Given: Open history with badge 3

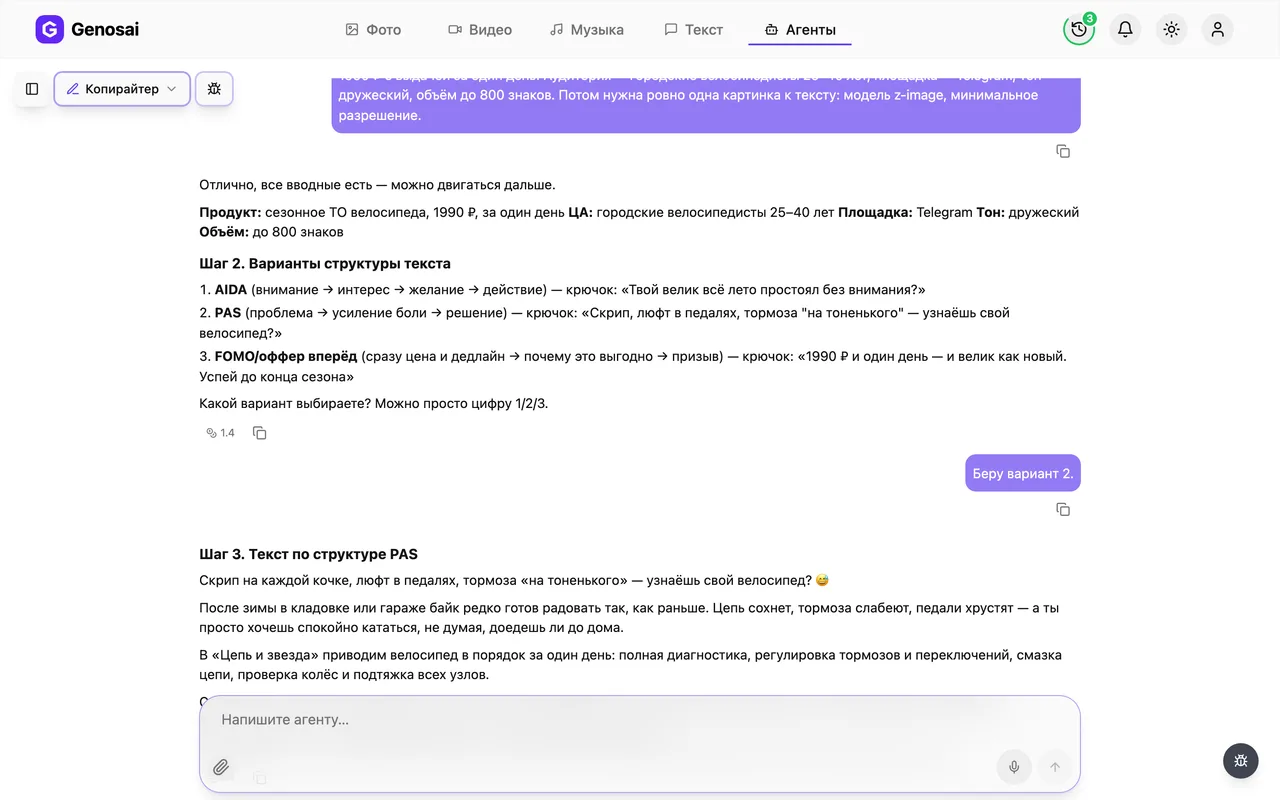Looking at the screenshot, I should [x=1079, y=29].
